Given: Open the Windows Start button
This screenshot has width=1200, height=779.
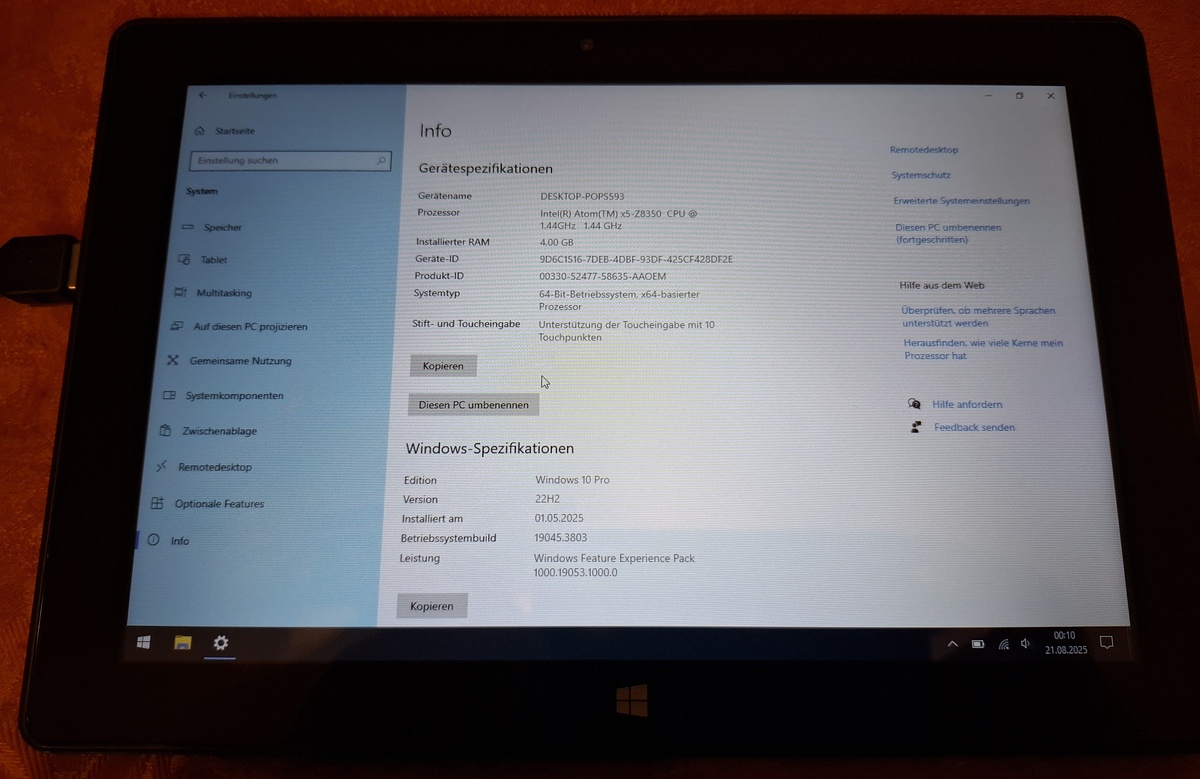Looking at the screenshot, I should click(144, 642).
